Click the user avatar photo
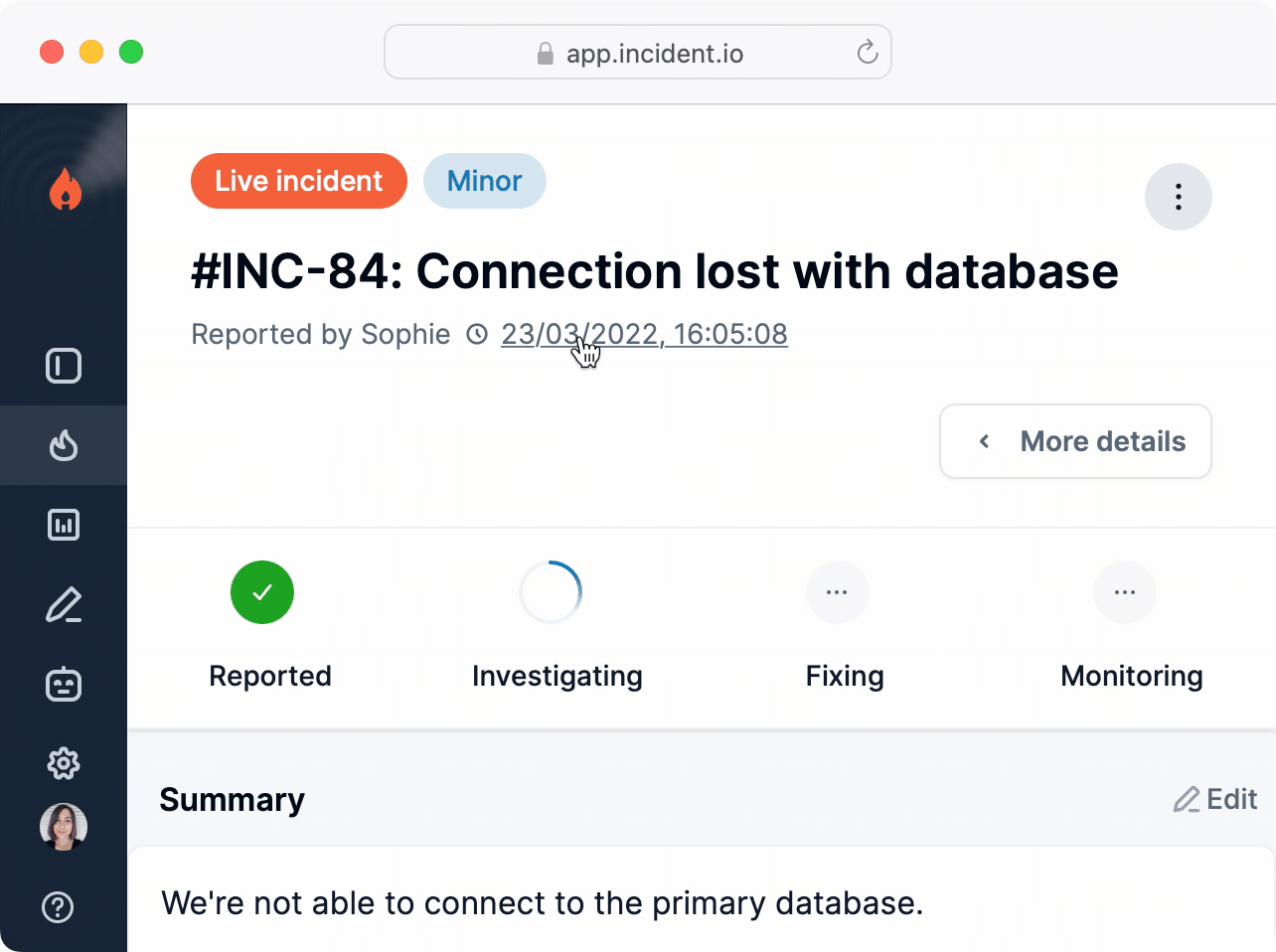 [64, 827]
